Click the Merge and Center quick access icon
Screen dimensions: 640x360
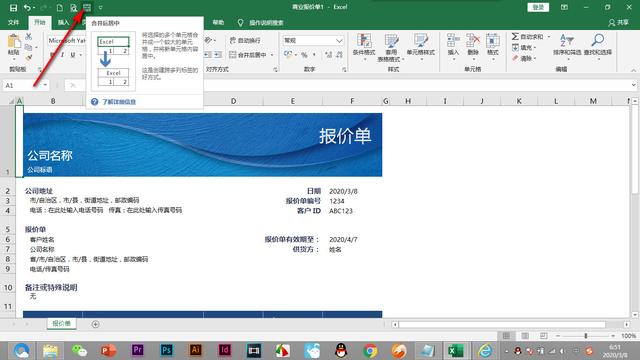pos(87,7)
